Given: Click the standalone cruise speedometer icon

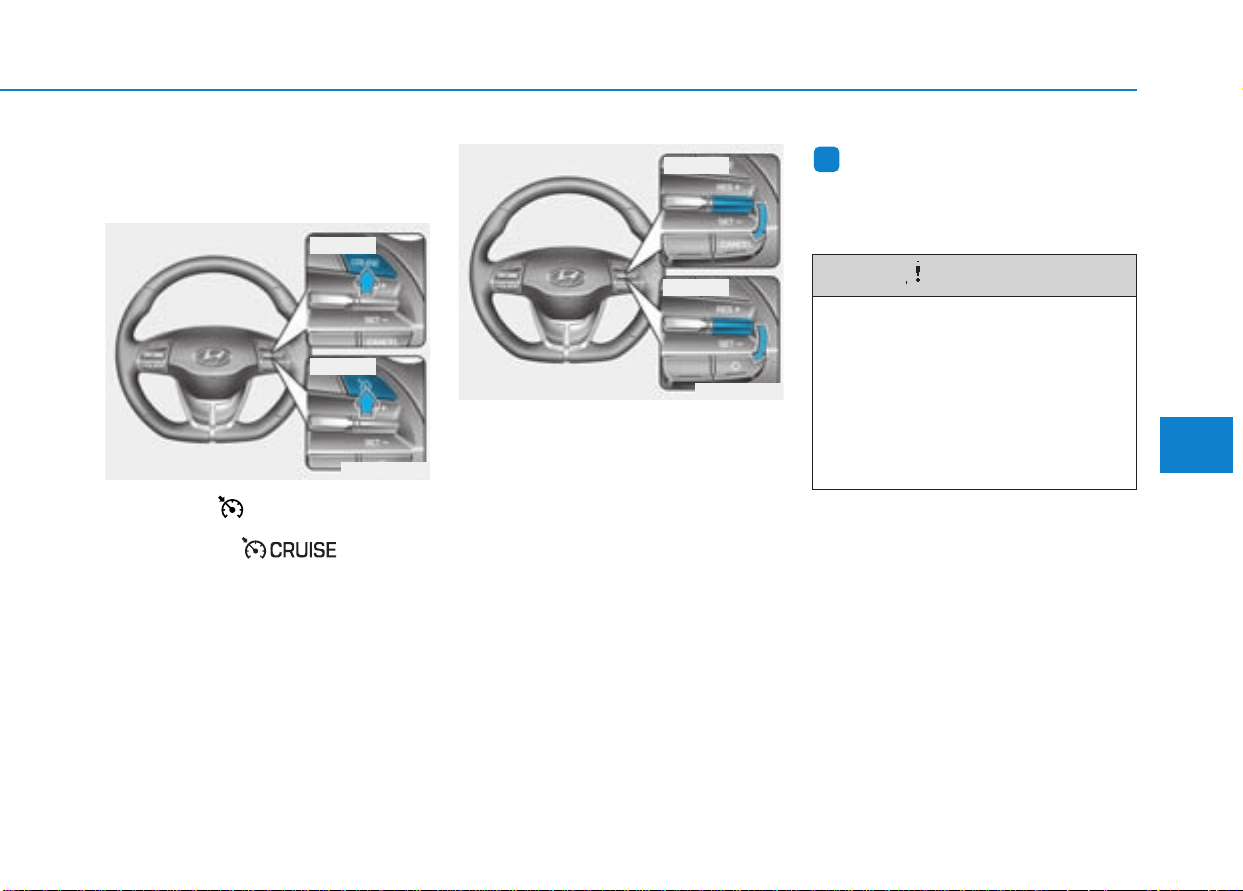Looking at the screenshot, I should pos(231,509).
